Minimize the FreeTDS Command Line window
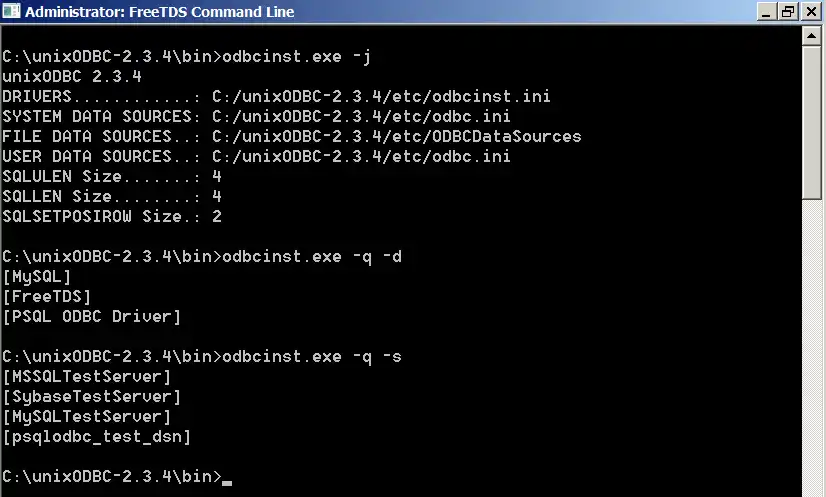Screen dimensions: 826x497 (765, 12)
